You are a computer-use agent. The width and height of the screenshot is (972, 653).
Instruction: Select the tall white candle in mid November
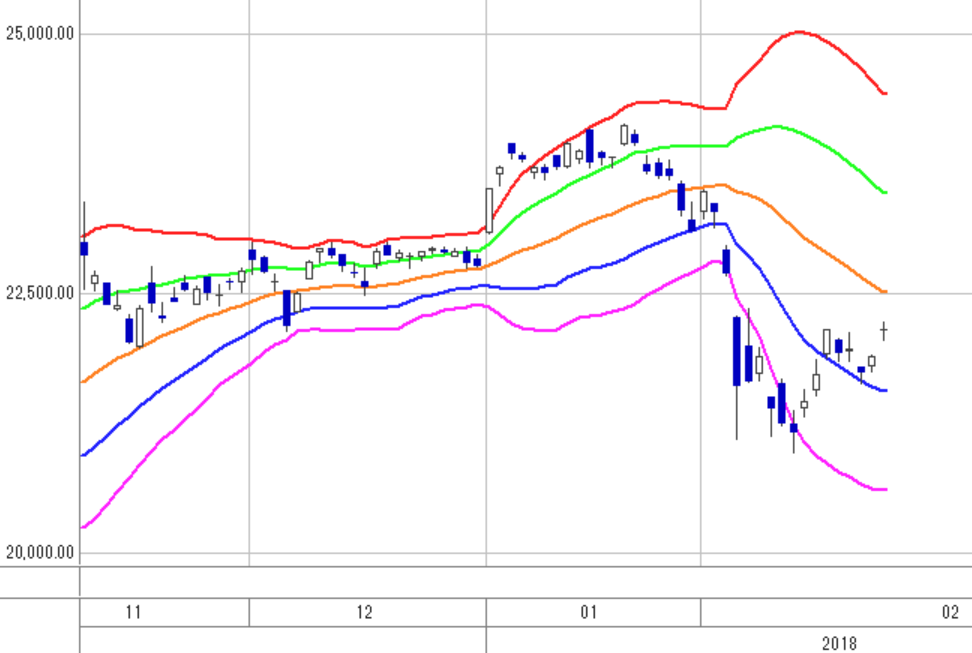(x=139, y=327)
